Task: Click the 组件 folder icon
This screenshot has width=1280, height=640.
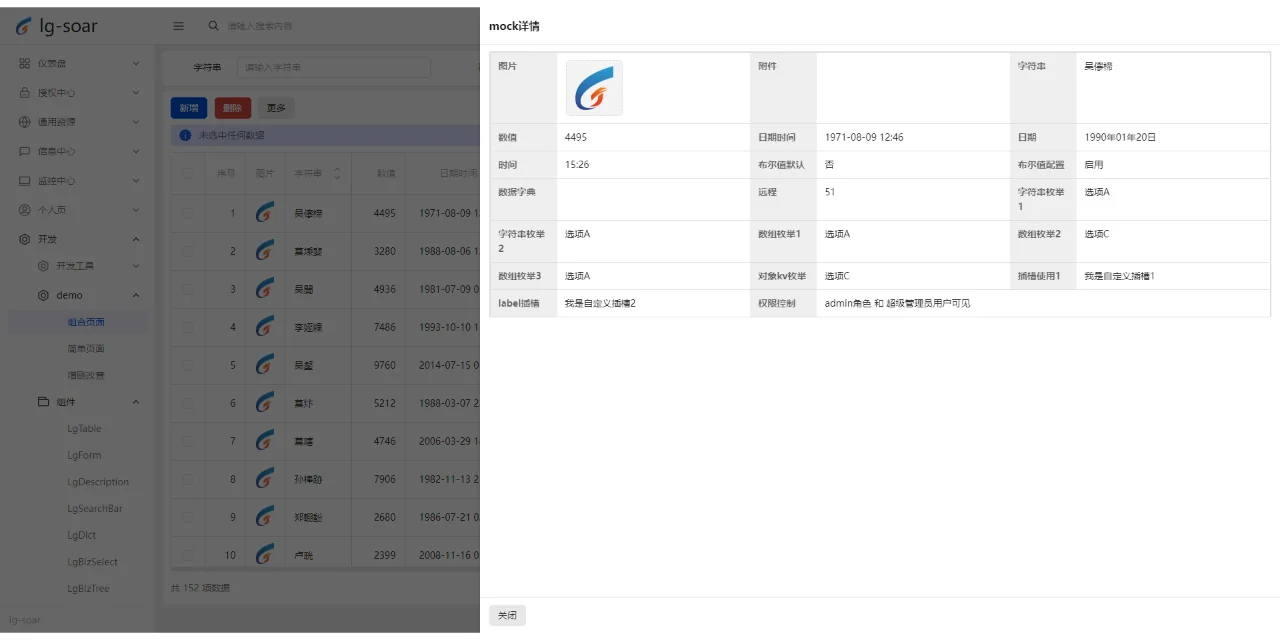Action: 43,402
